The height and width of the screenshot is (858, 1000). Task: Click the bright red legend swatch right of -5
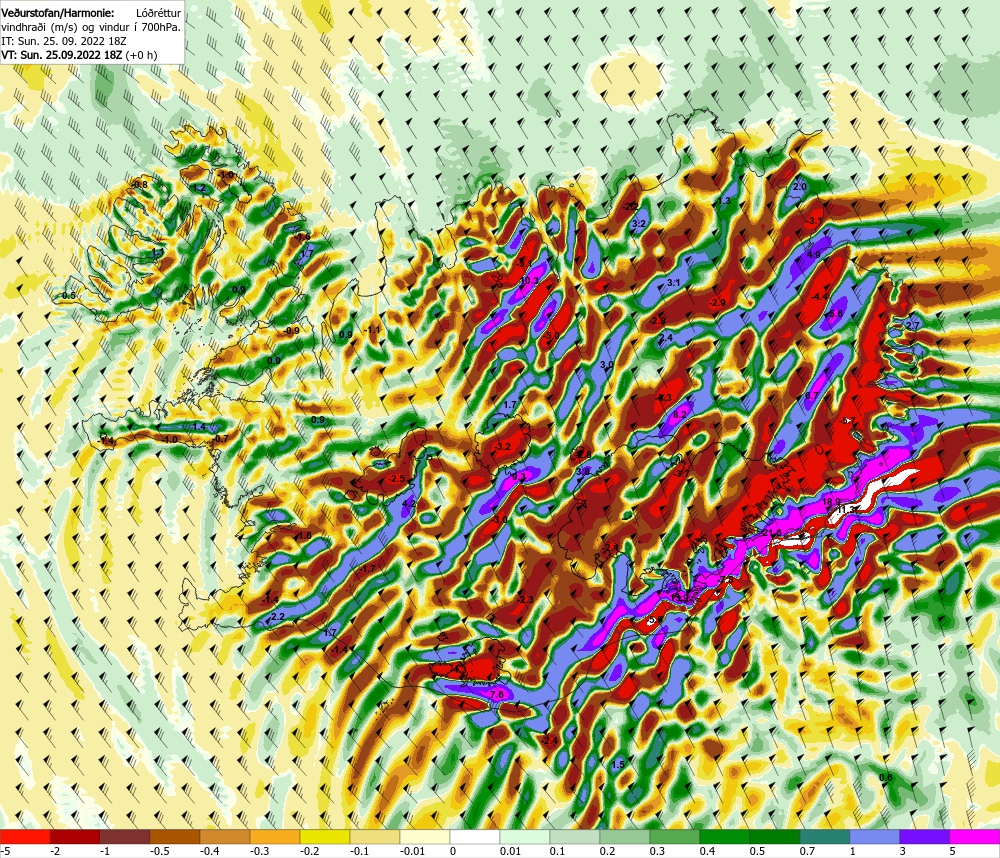pos(25,837)
